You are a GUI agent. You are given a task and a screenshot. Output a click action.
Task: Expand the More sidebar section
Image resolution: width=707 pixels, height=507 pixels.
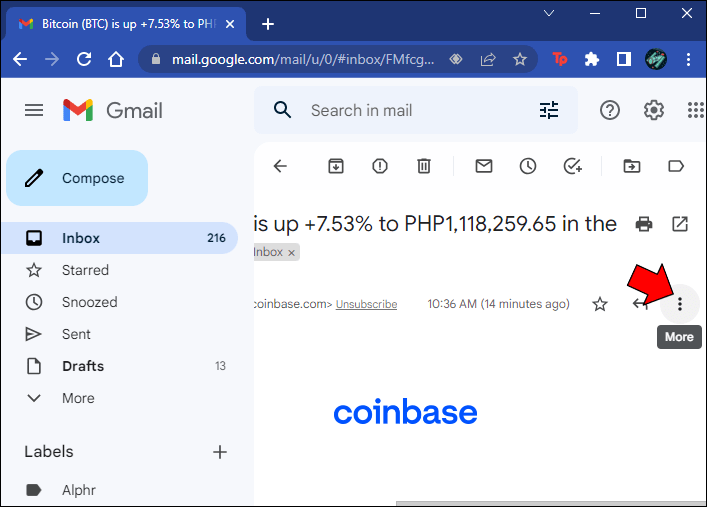click(120, 398)
